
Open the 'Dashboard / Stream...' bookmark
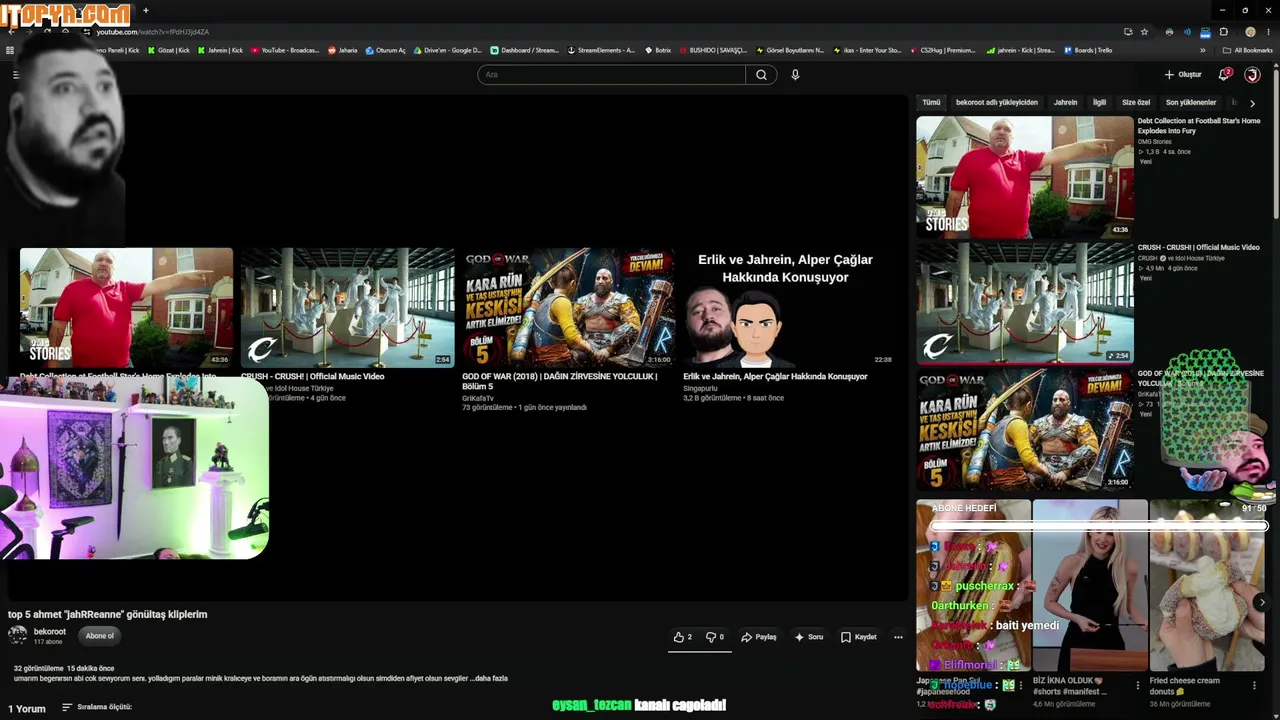pos(524,50)
